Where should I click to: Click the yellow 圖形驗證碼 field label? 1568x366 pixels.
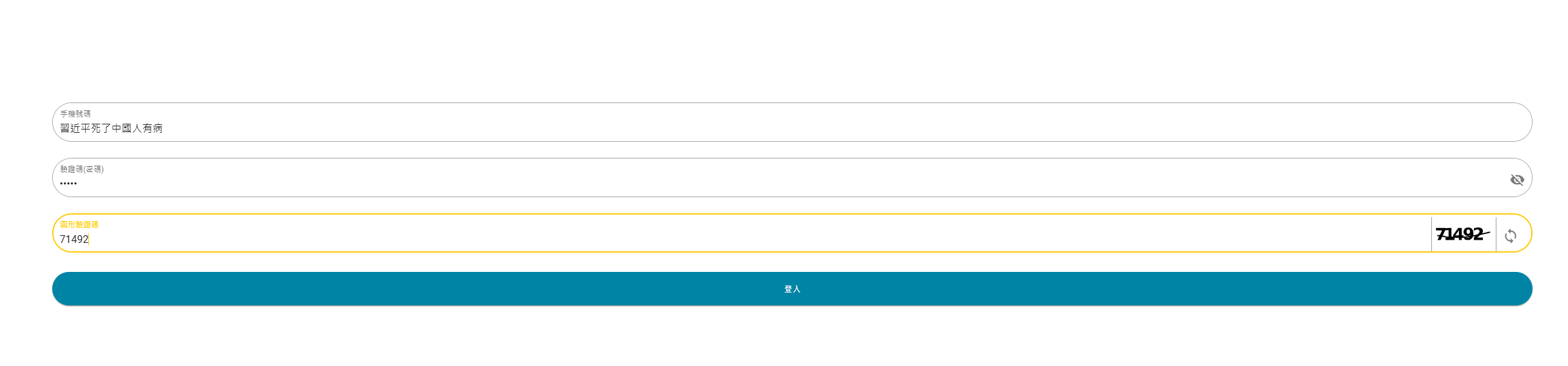coord(79,224)
